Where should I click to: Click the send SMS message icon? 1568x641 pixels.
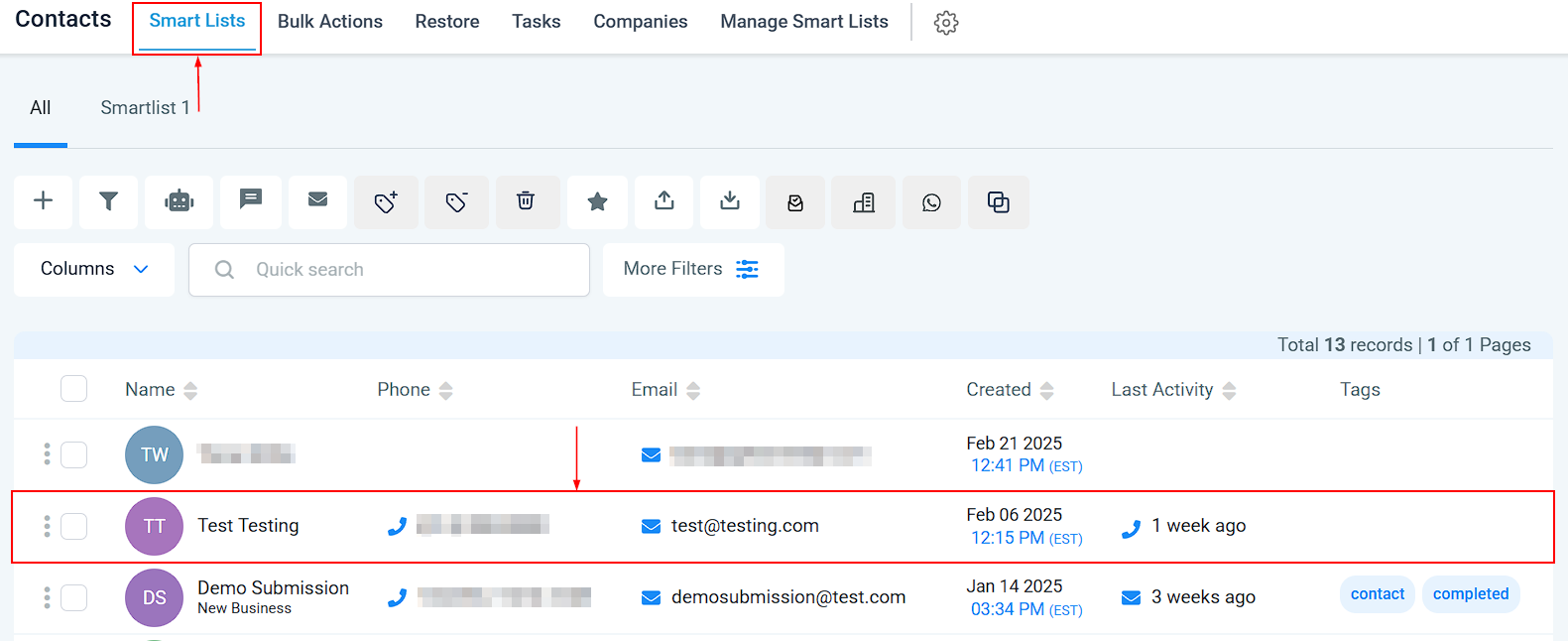tap(251, 200)
